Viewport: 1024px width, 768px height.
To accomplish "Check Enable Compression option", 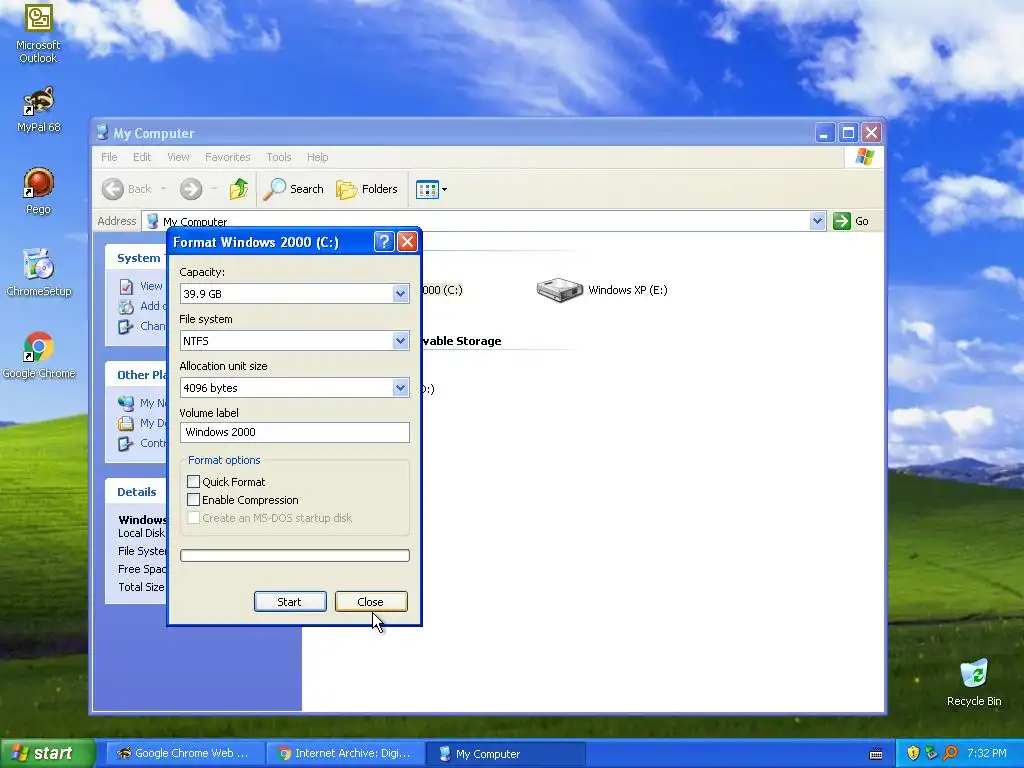I will tap(193, 500).
